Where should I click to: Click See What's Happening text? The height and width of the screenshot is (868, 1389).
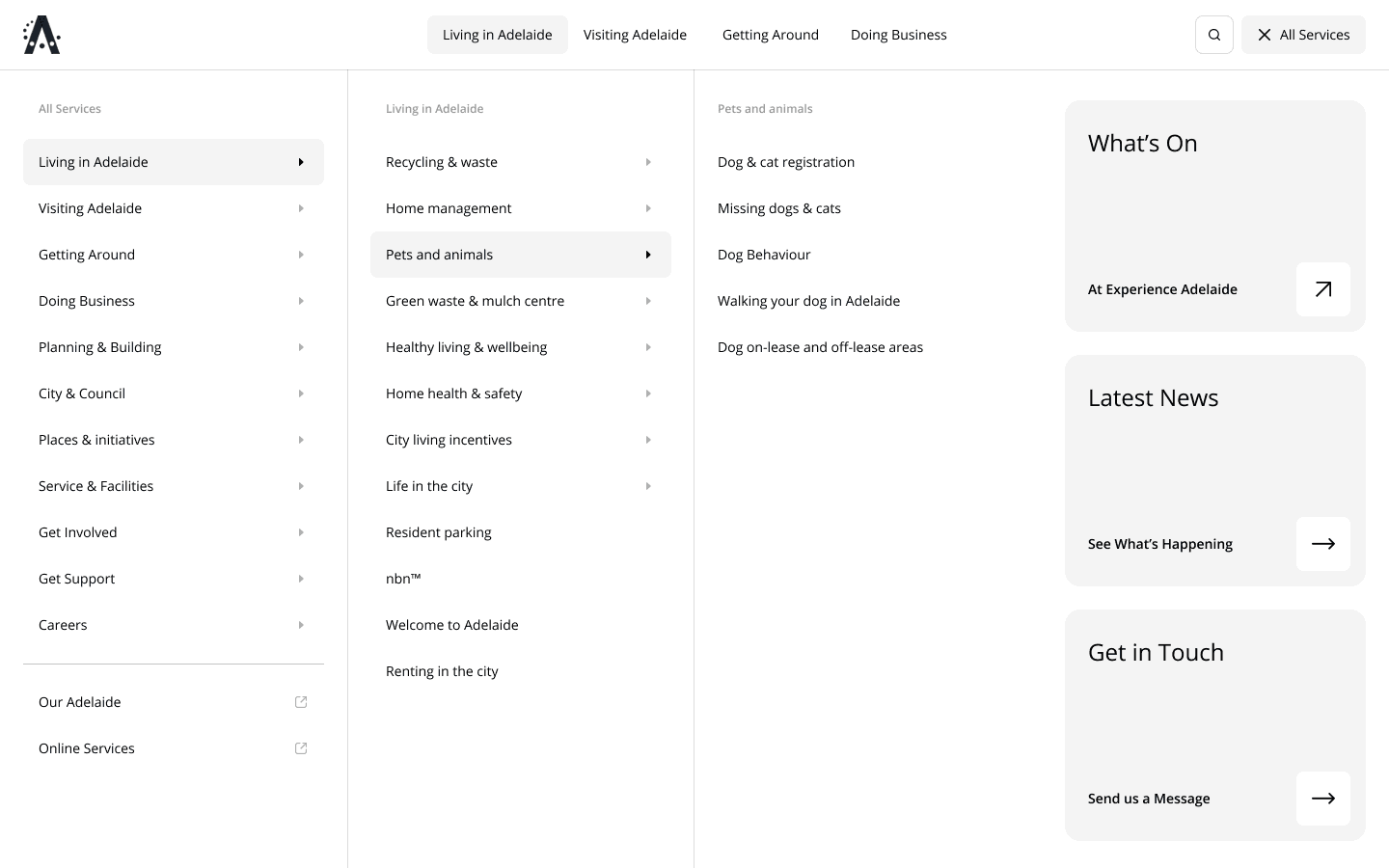(x=1160, y=544)
